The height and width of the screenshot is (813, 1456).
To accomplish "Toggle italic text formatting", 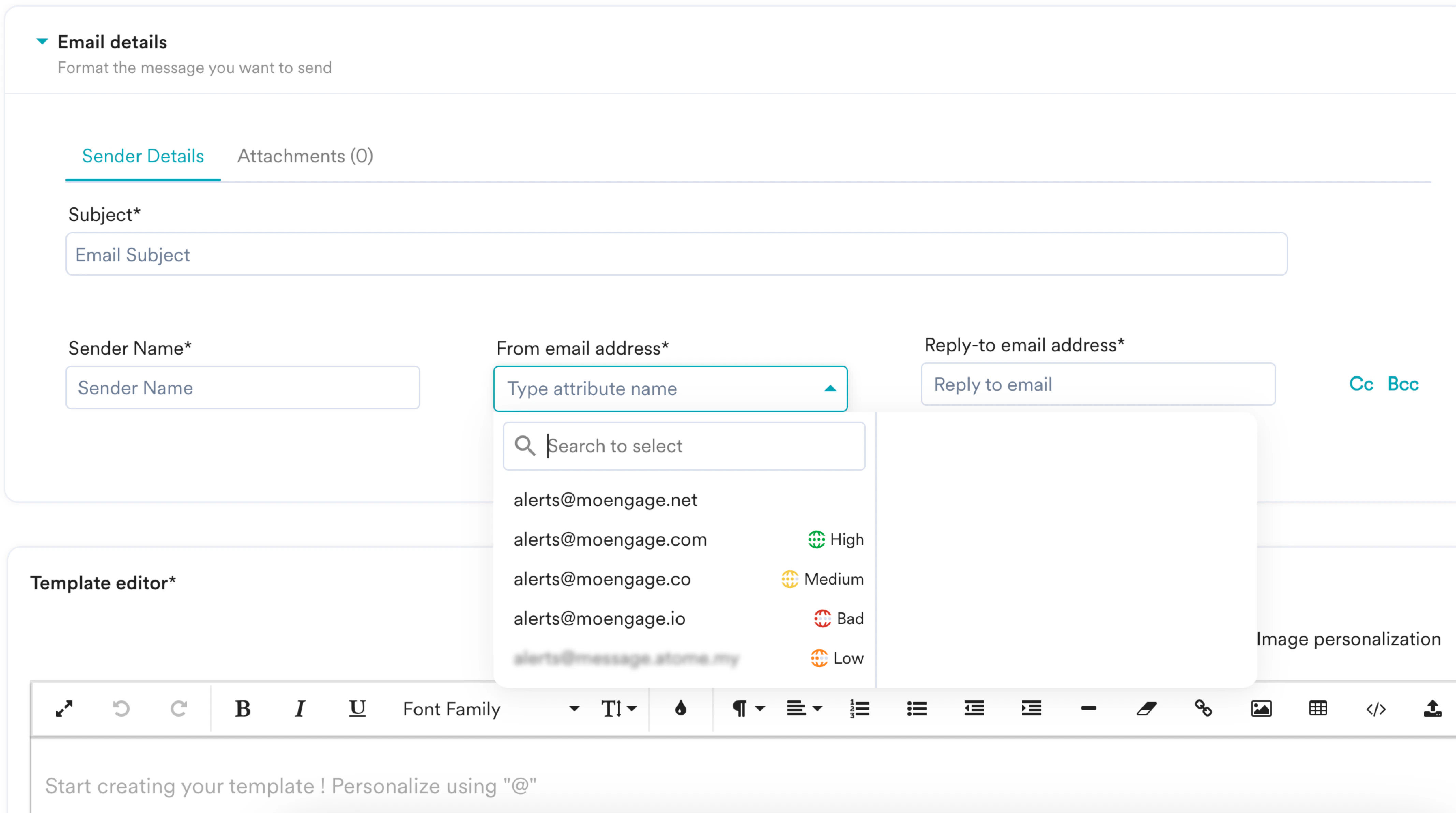I will (300, 709).
